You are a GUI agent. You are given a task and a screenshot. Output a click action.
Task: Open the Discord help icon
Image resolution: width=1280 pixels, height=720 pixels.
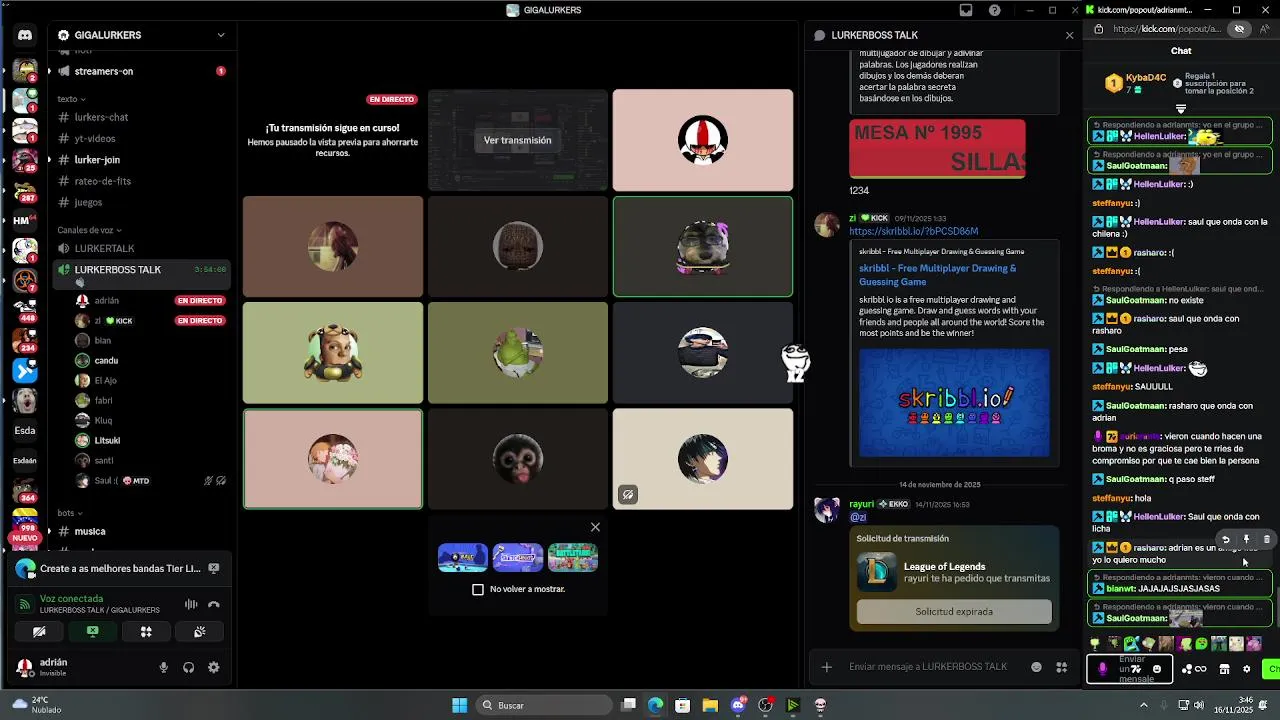coord(995,10)
